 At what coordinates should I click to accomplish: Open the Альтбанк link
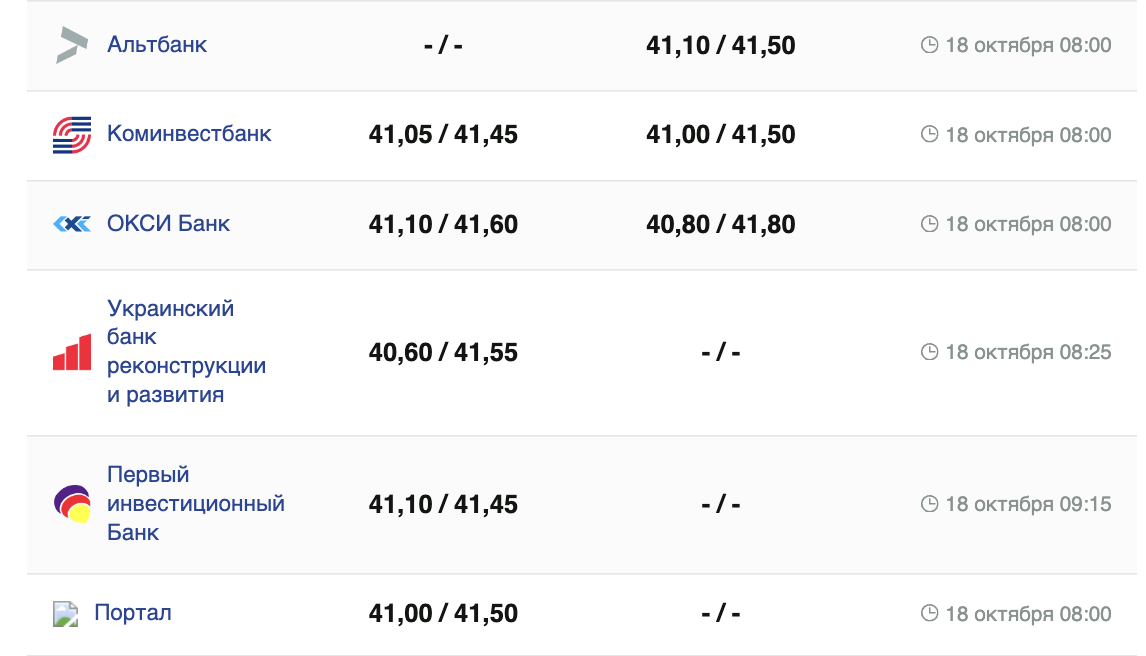tap(157, 45)
